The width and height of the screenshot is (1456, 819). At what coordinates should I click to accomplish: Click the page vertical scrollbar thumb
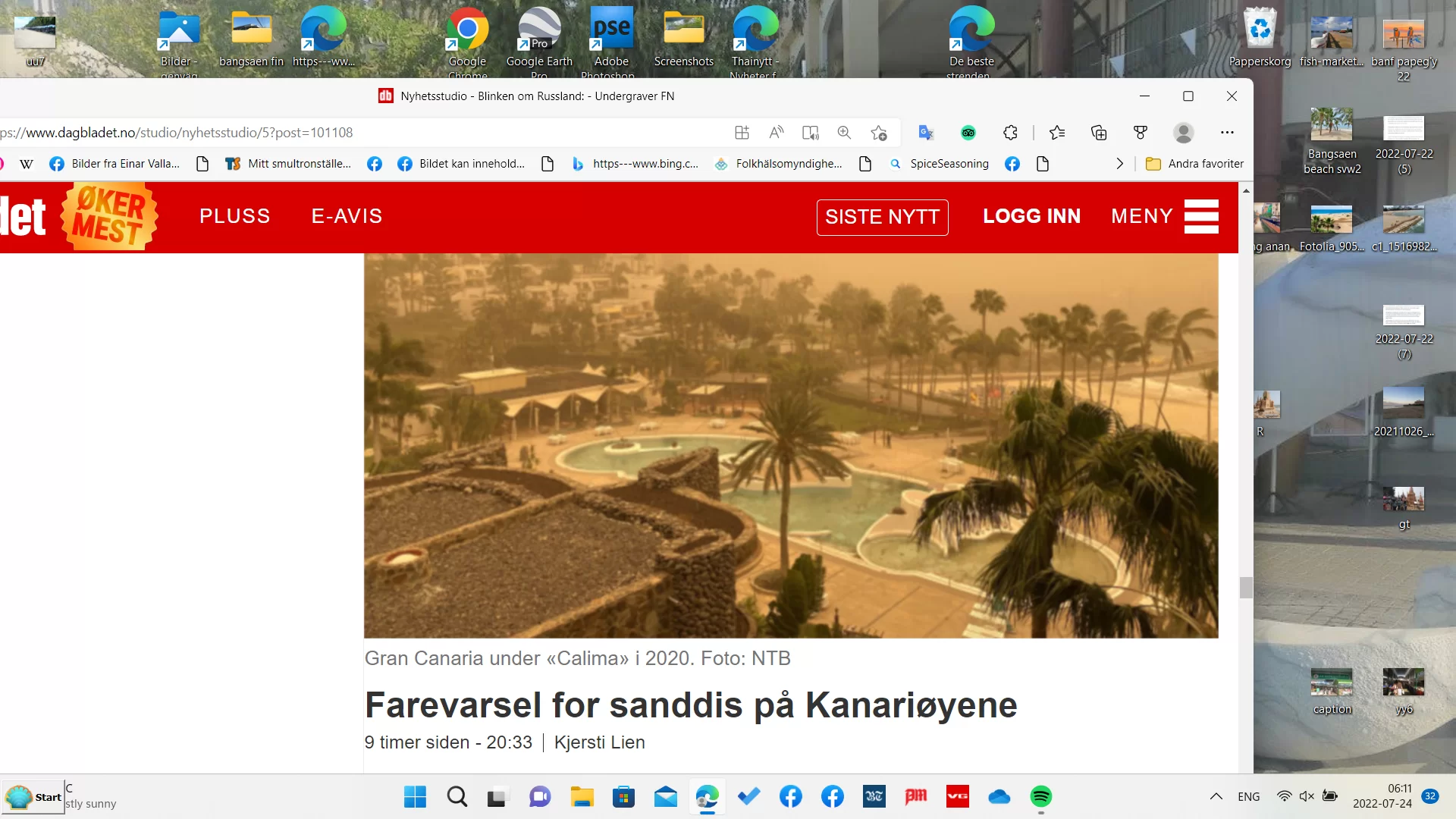click(x=1246, y=587)
